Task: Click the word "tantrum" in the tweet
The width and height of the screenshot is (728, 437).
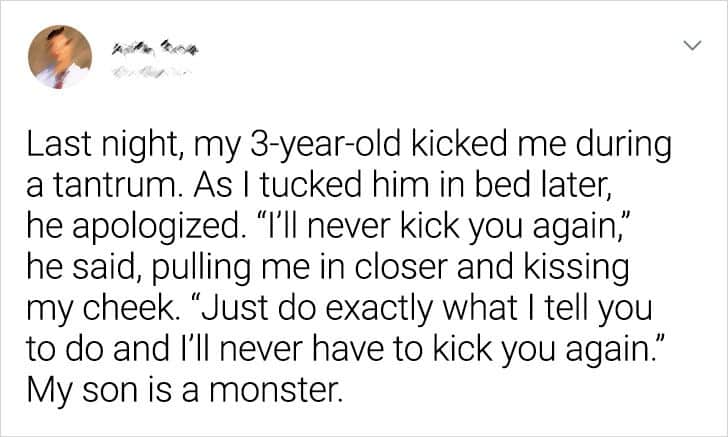Action: (x=112, y=187)
